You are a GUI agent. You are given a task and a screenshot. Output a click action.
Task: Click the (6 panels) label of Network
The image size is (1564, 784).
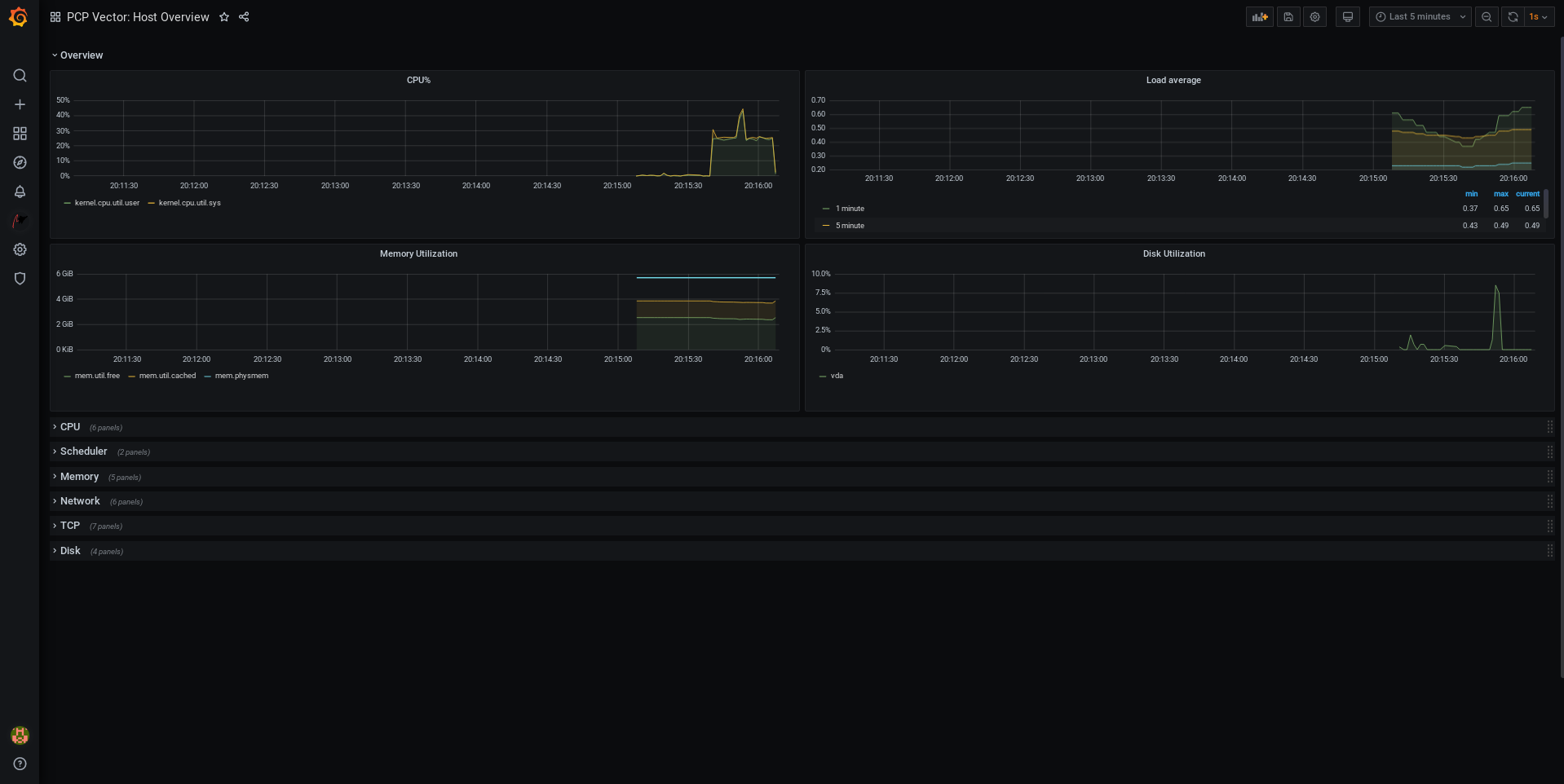[x=126, y=502]
